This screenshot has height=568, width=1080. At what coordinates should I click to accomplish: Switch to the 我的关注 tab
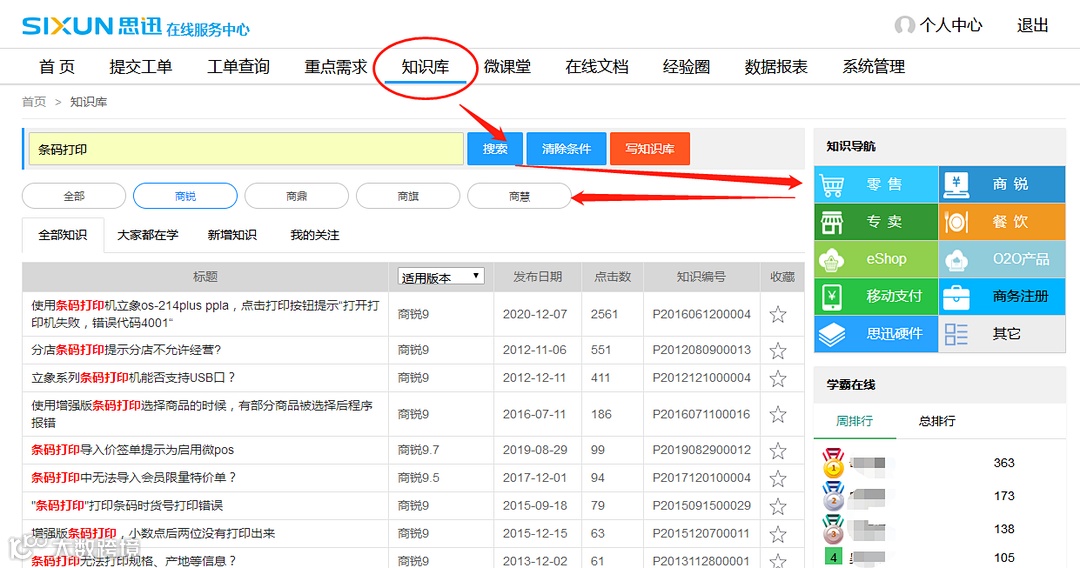click(315, 235)
